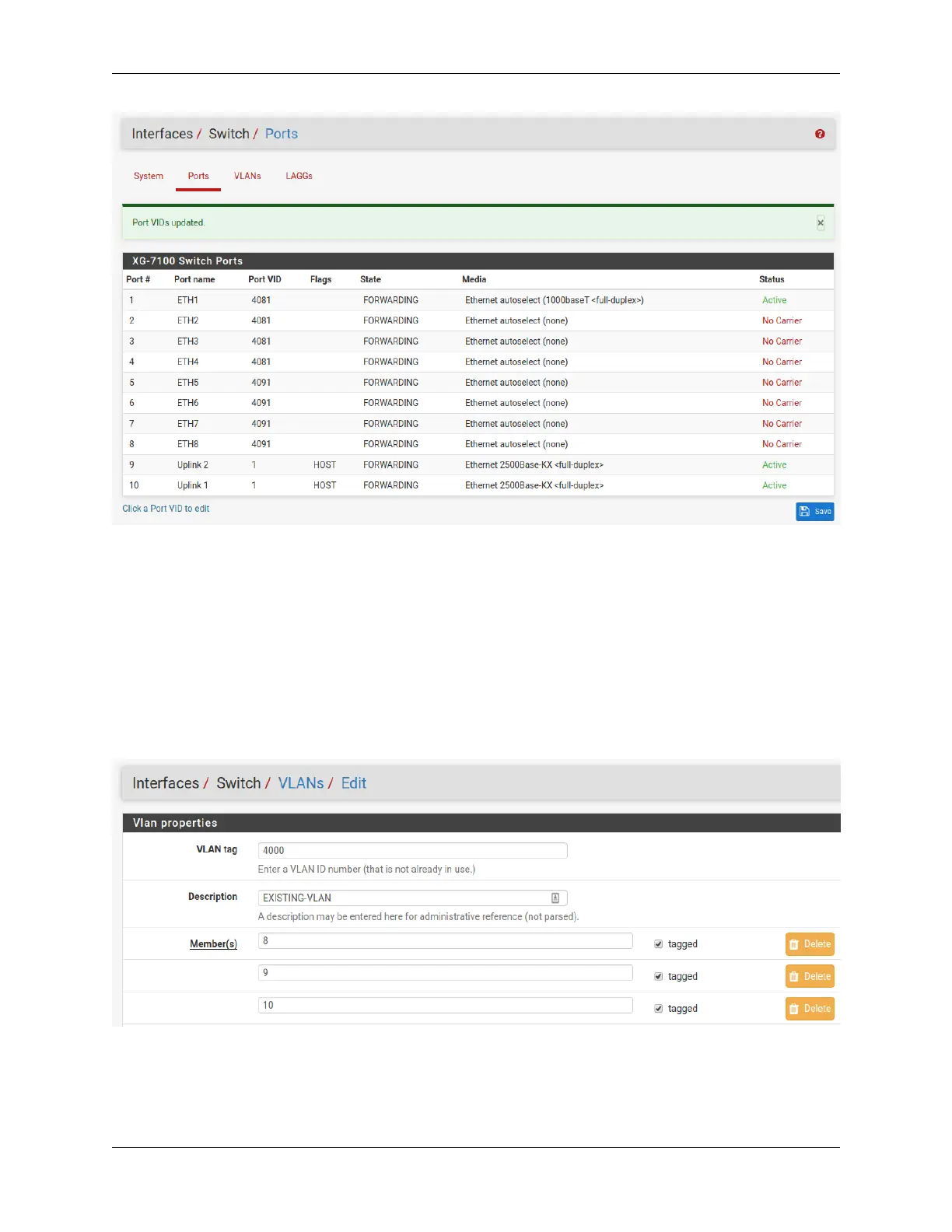Click the member field containing 10
The image size is (952, 1232).
tap(446, 1005)
